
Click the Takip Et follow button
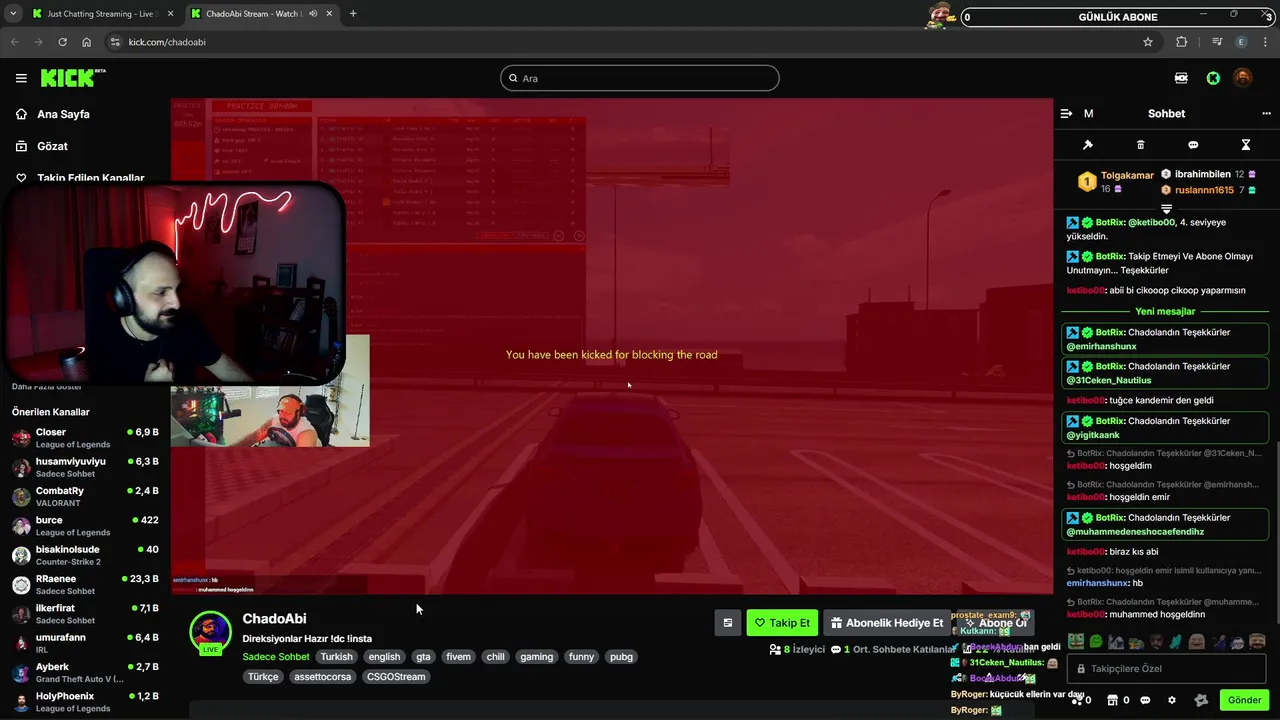pyautogui.click(x=782, y=623)
